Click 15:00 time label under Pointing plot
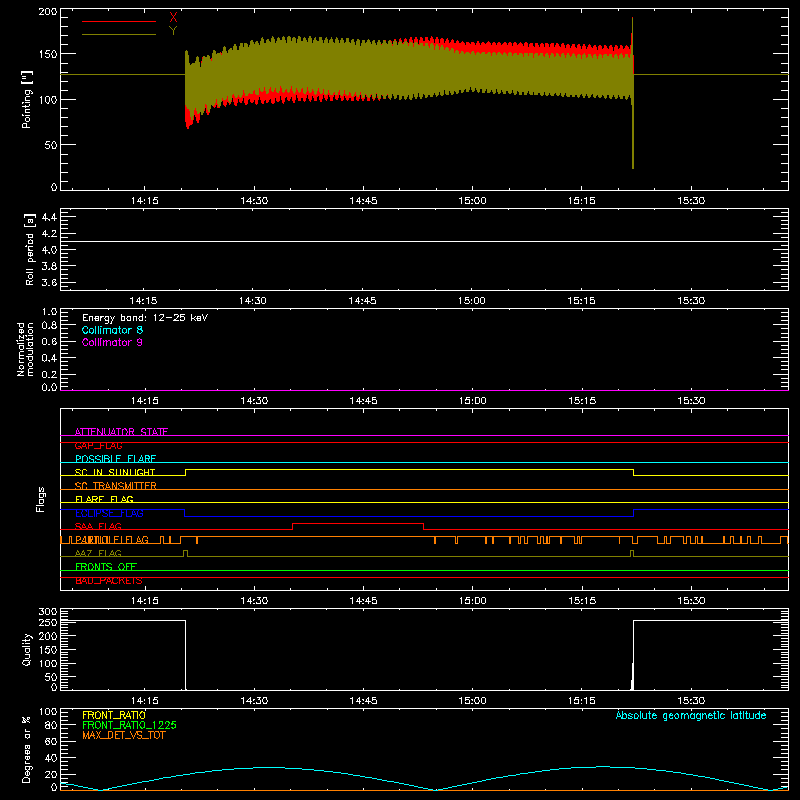The width and height of the screenshot is (800, 800). [x=472, y=201]
